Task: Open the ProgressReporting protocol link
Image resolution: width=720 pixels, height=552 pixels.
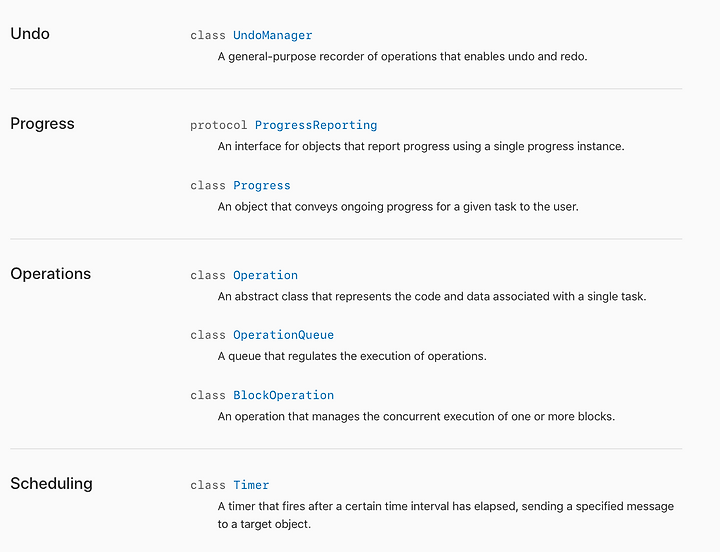Action: click(316, 125)
